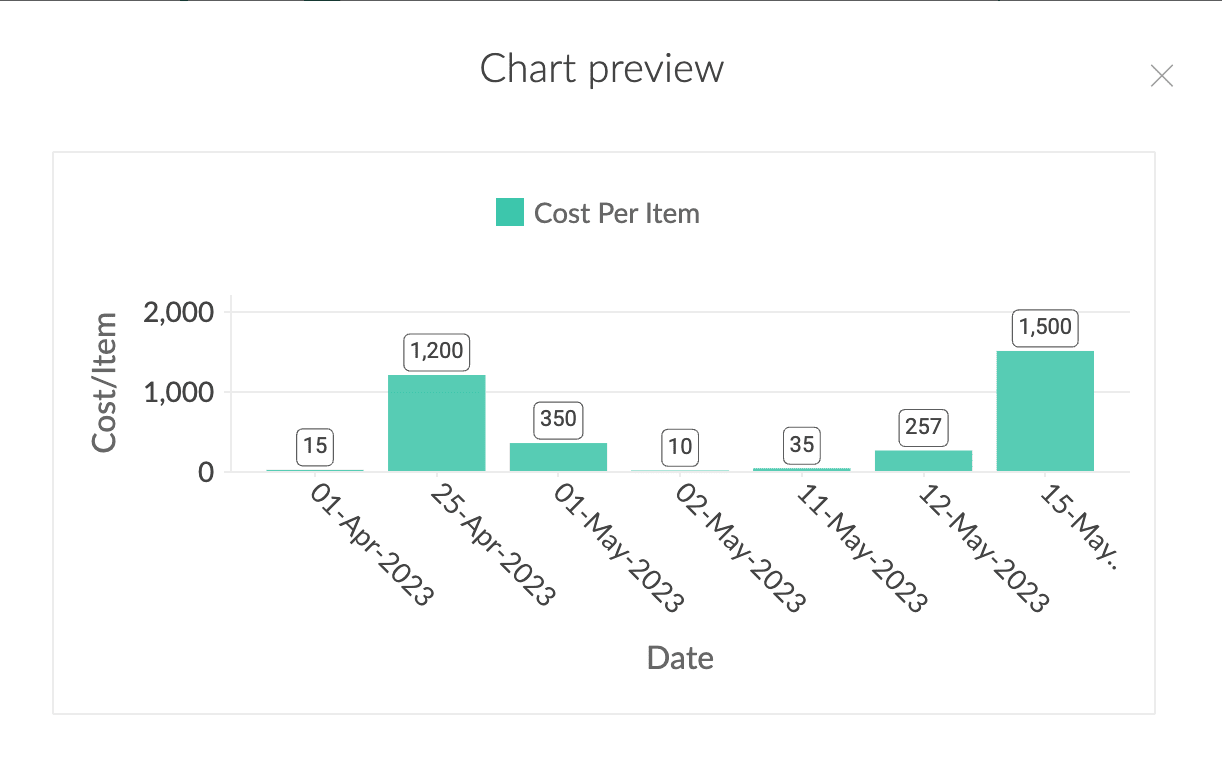Click the Cost Per Item legend label
The height and width of the screenshot is (780, 1222).
(616, 213)
